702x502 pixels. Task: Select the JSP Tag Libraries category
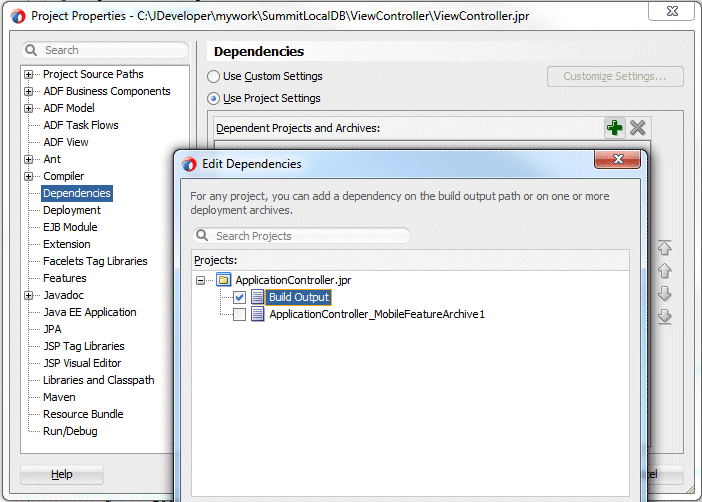[x=84, y=346]
